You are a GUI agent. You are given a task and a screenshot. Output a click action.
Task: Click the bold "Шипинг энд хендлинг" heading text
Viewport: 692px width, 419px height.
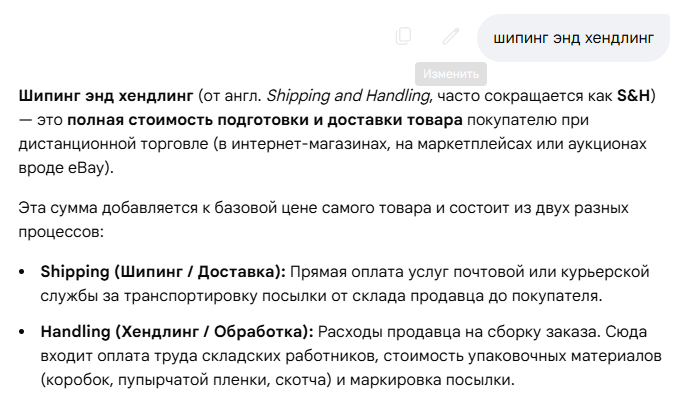pos(106,95)
